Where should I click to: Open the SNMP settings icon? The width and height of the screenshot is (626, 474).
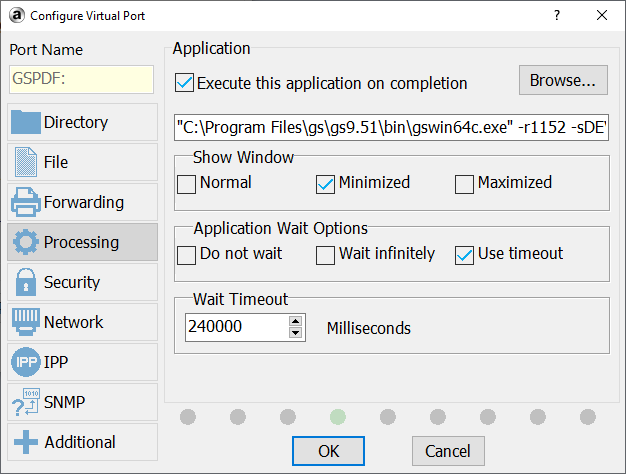click(26, 403)
